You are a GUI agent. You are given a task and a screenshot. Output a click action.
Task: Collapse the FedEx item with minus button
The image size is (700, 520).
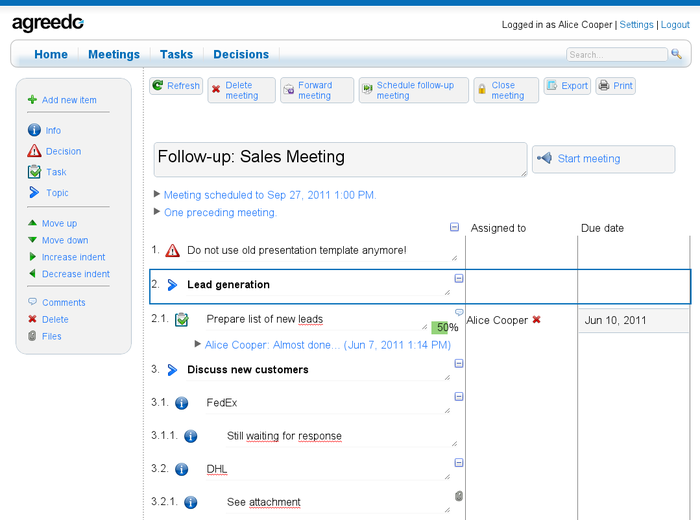pos(459,396)
